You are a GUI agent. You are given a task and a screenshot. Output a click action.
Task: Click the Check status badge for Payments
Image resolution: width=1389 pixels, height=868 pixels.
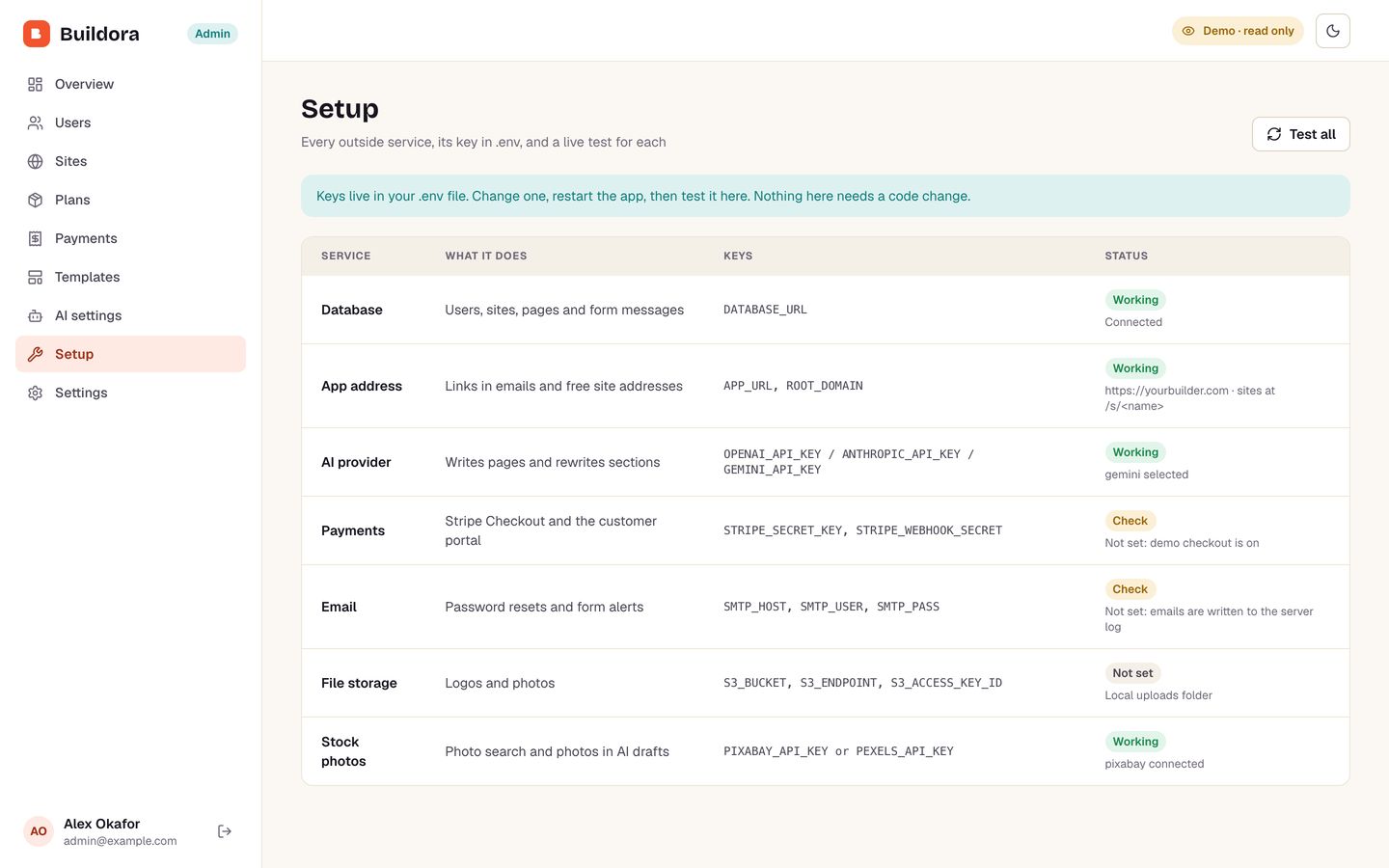tap(1130, 521)
